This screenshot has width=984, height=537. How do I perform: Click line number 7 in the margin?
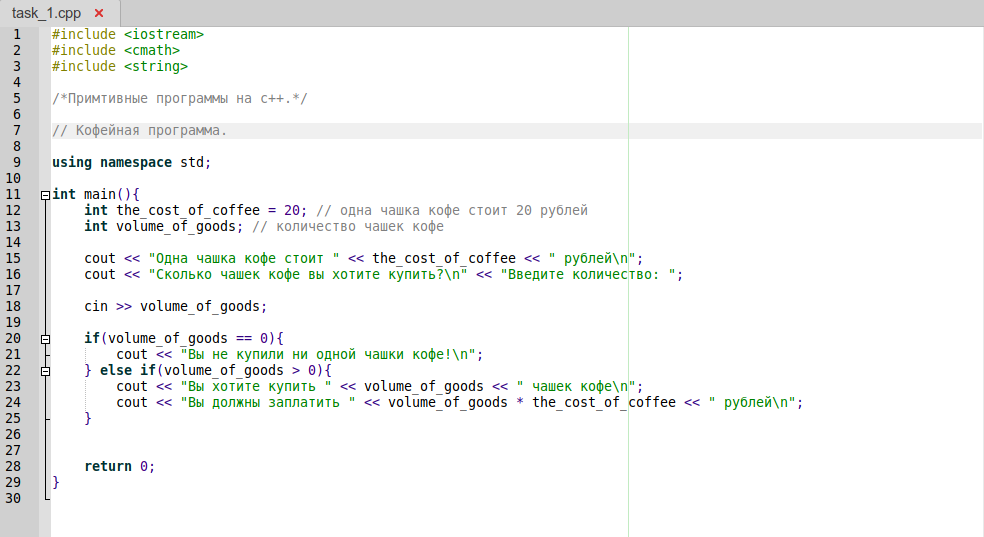pos(17,130)
